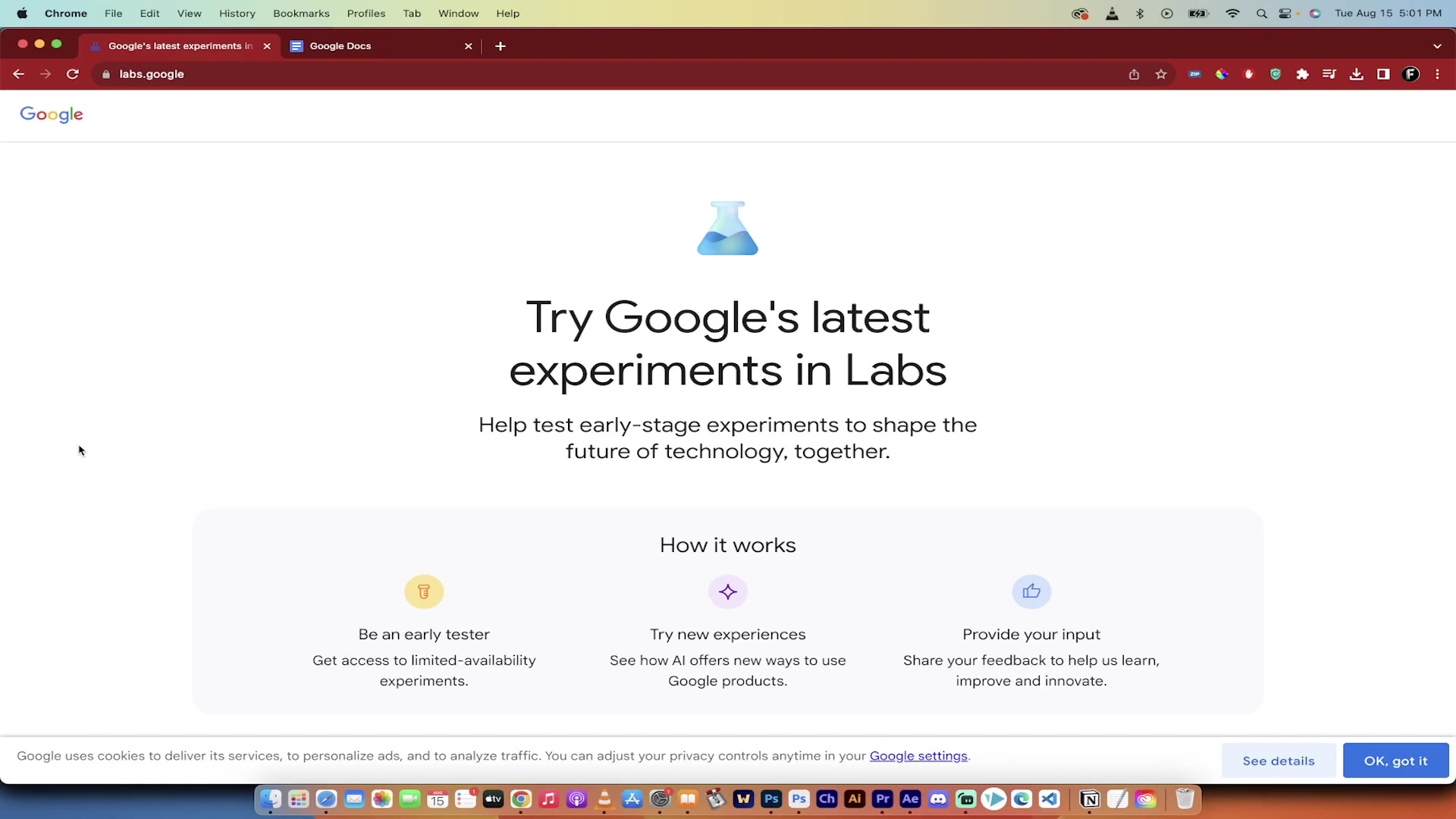This screenshot has height=819, width=1456.
Task: Open the Bookmarks menu in the menu bar
Action: tap(301, 13)
